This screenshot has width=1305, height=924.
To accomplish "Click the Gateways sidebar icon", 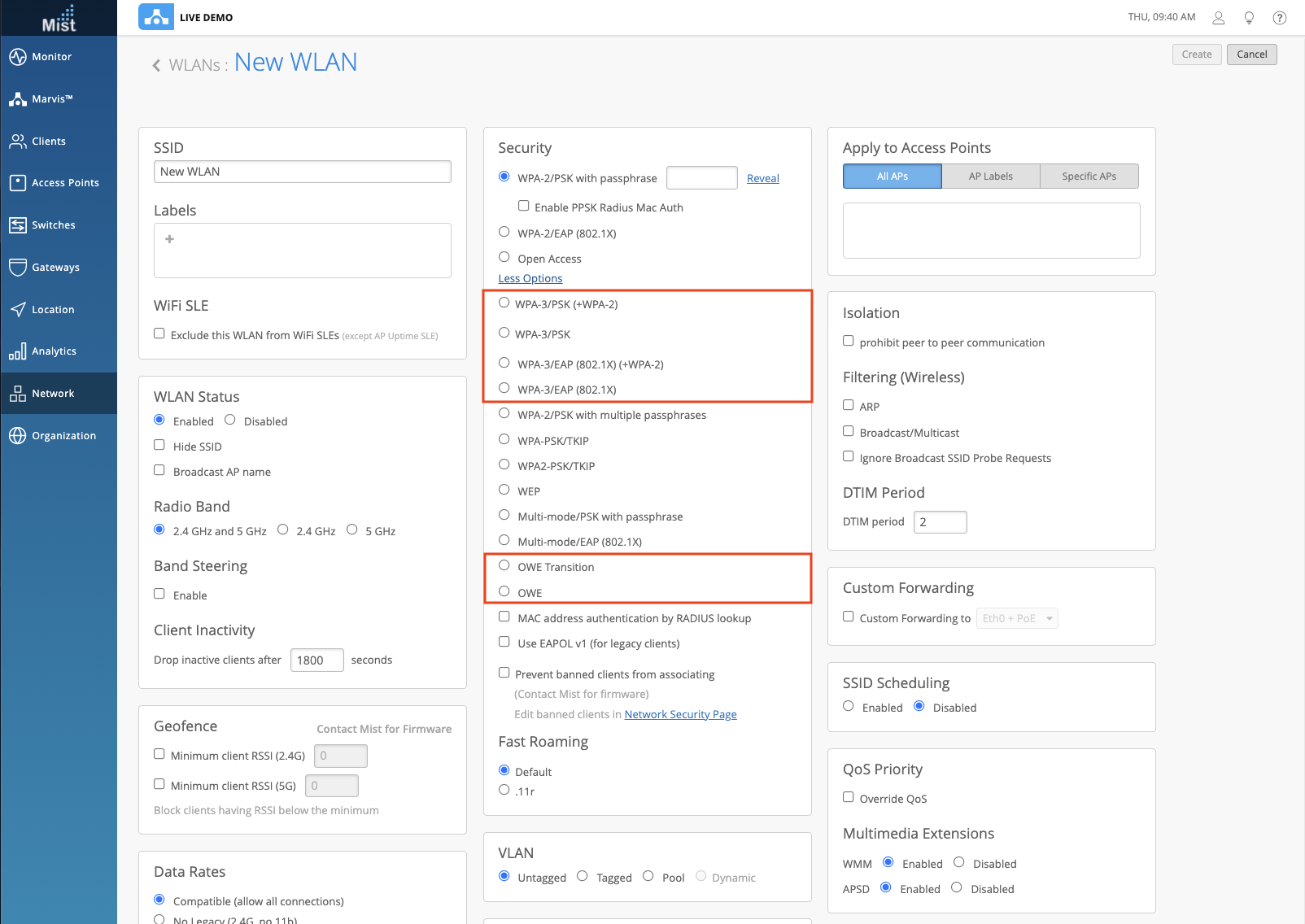I will pyautogui.click(x=18, y=268).
